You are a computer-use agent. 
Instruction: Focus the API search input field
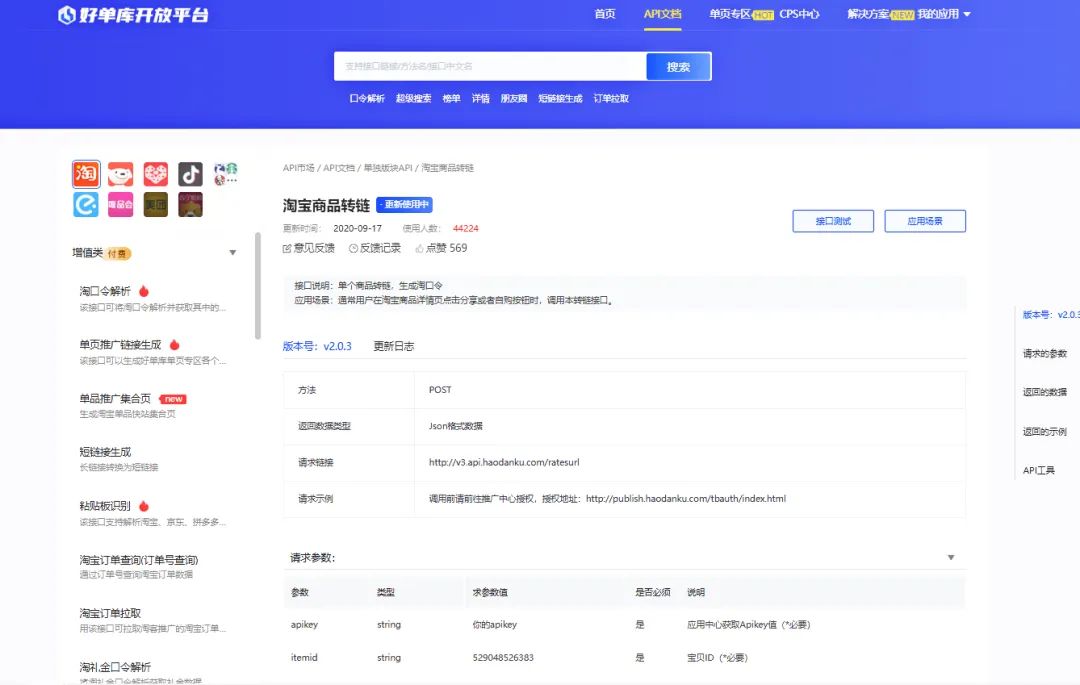pos(490,67)
